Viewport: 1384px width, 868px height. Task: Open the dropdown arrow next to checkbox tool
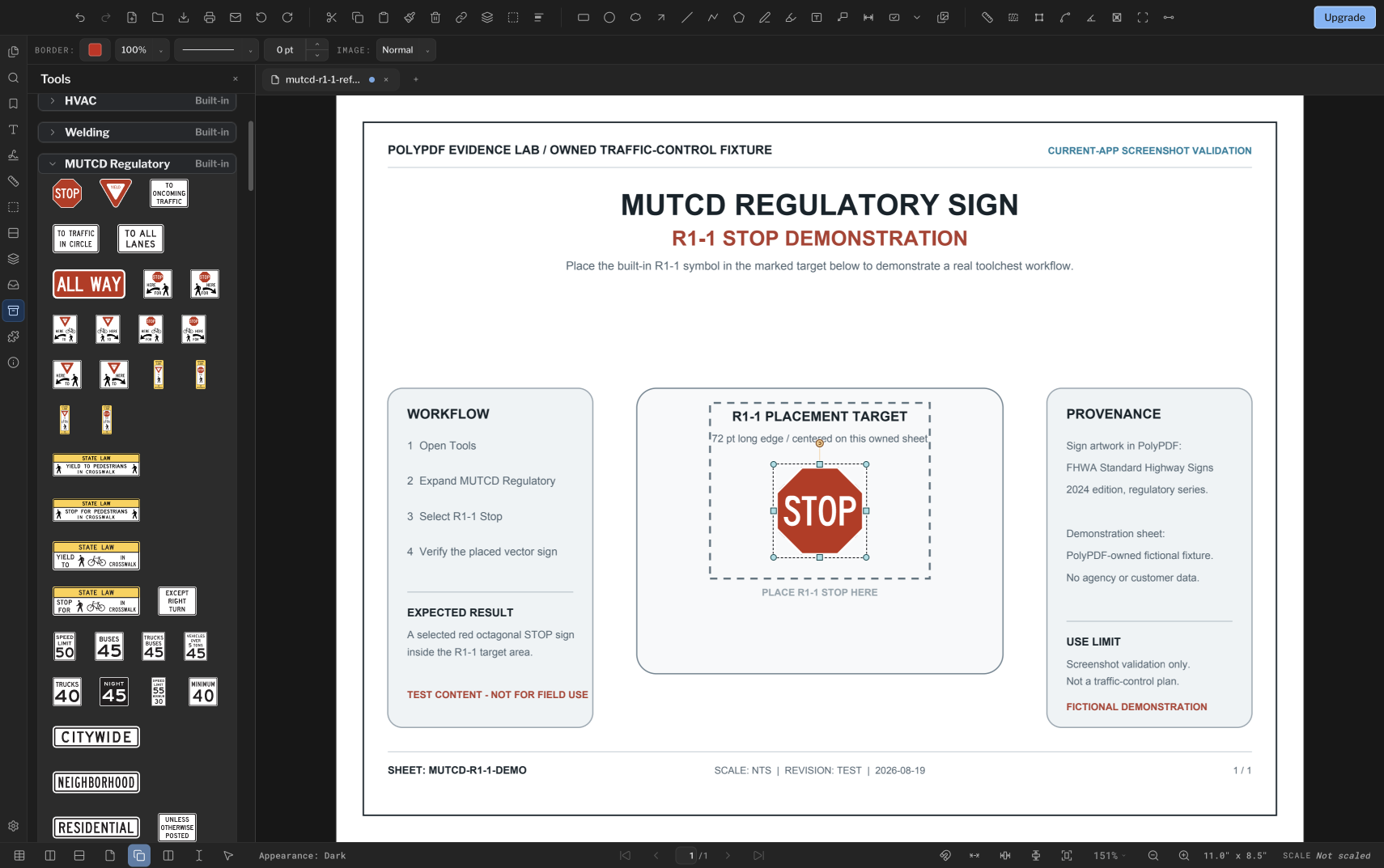(x=917, y=17)
